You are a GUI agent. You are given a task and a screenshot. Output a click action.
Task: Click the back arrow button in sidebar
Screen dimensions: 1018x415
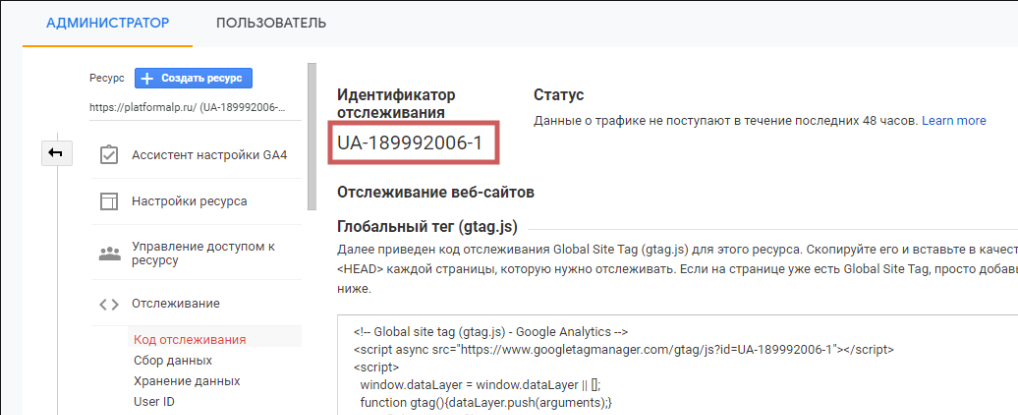[55, 153]
